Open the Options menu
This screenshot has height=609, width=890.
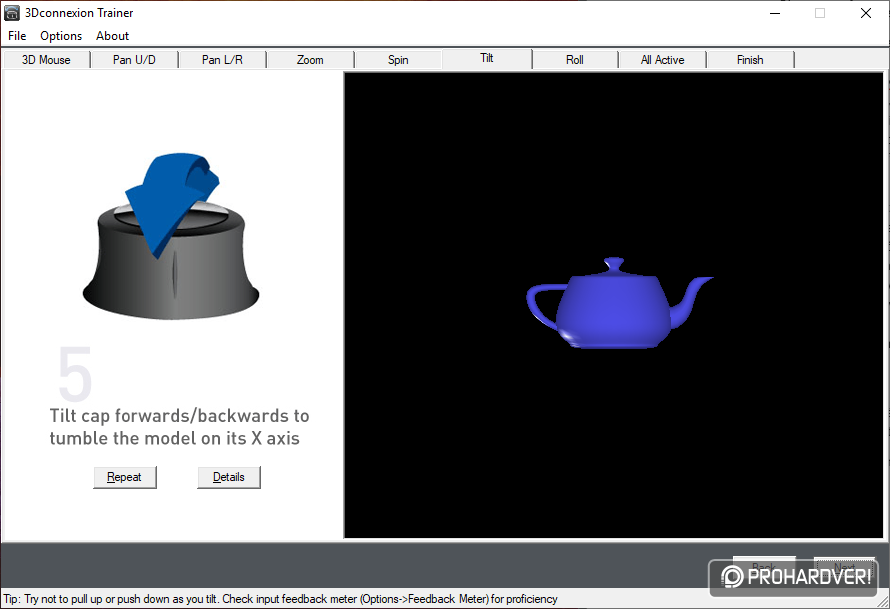[61, 36]
